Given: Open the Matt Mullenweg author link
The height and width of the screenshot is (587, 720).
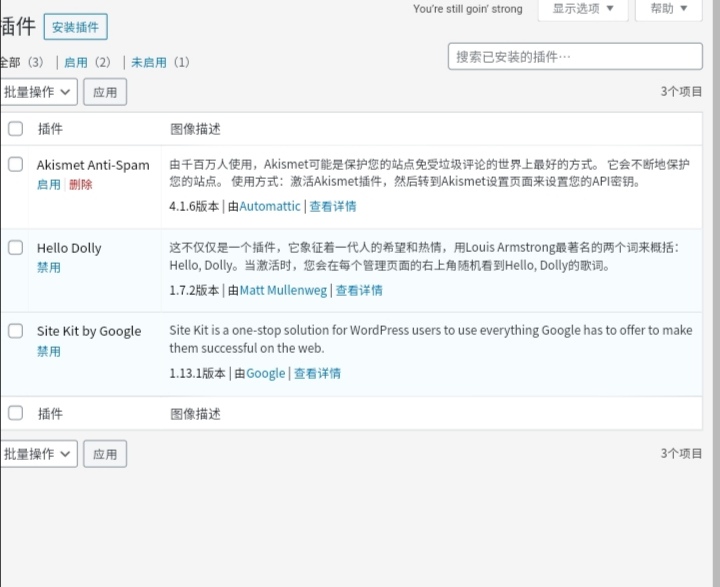Looking at the screenshot, I should pos(283,290).
